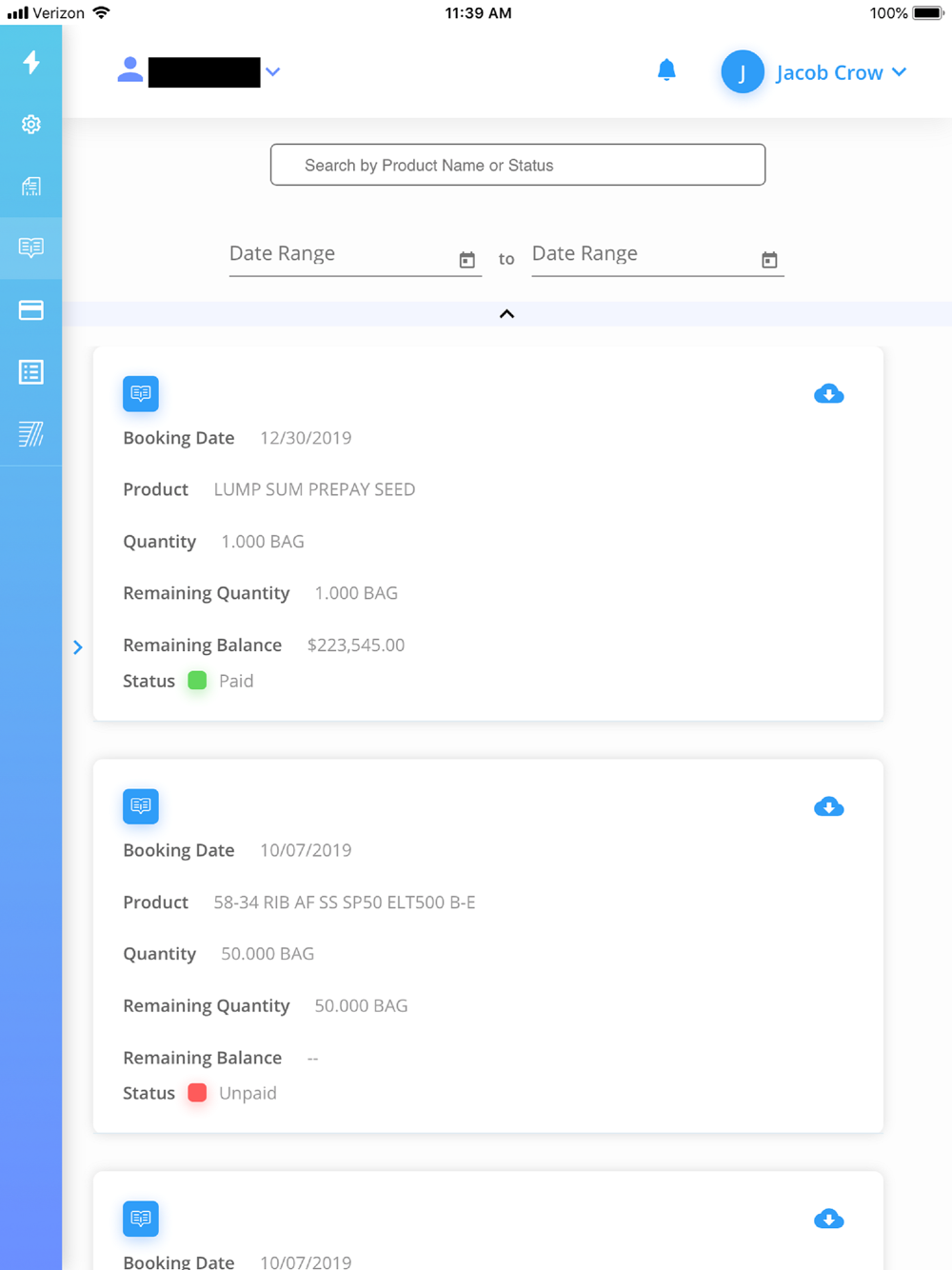The width and height of the screenshot is (952, 1270).
Task: Collapse the search filter panel
Action: point(506,314)
